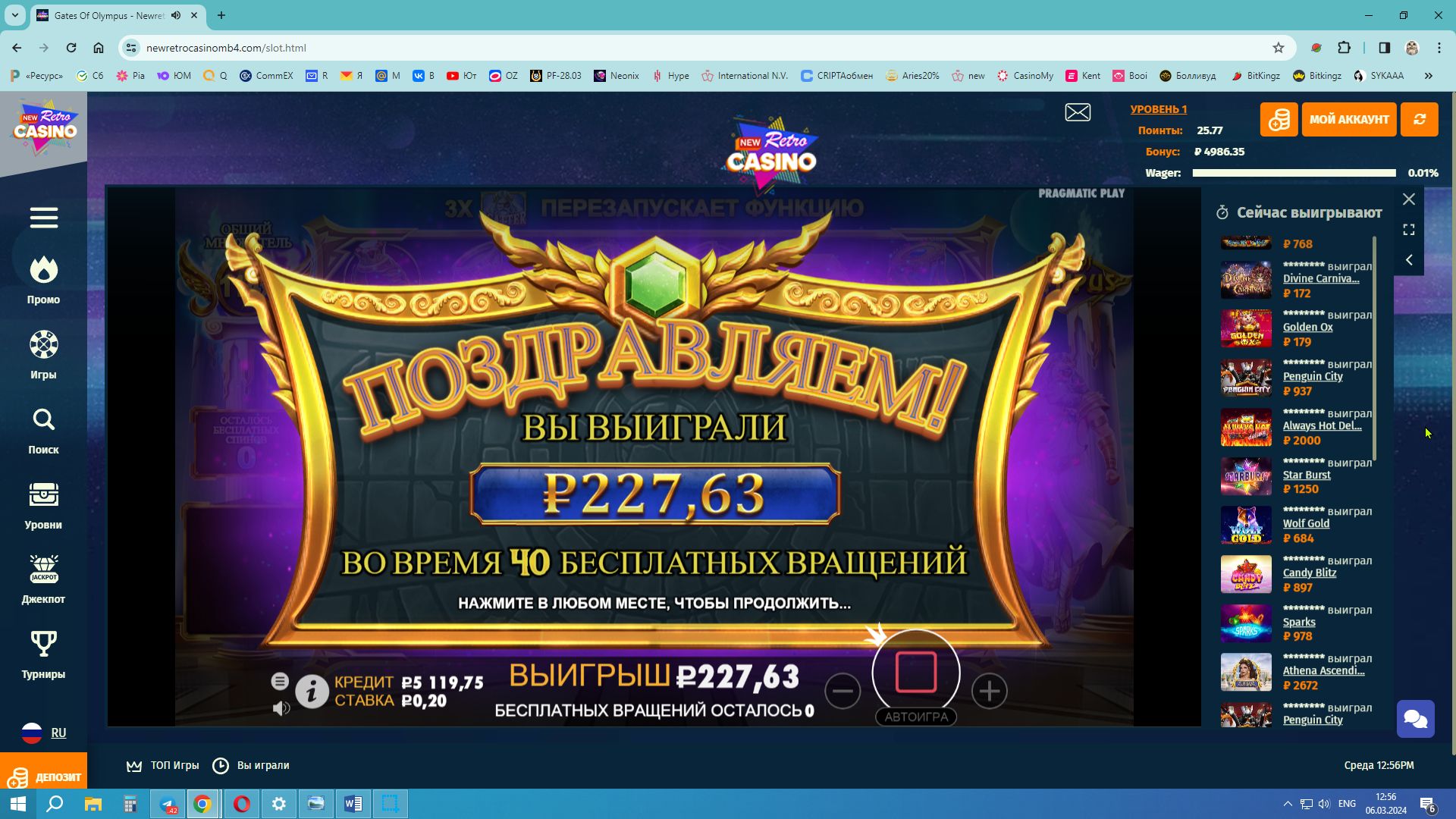The width and height of the screenshot is (1456, 819).
Task: Click the orange coins deposit icon
Action: click(x=1279, y=119)
